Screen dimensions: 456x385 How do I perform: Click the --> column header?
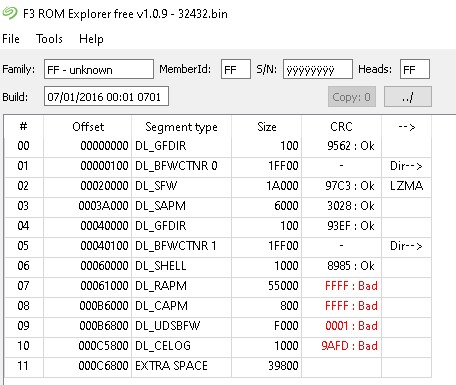tap(407, 127)
